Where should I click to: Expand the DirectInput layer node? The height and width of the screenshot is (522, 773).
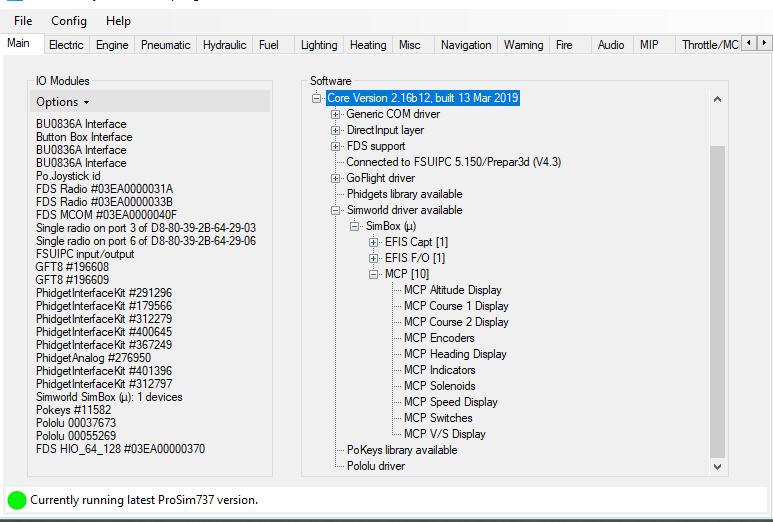(335, 130)
